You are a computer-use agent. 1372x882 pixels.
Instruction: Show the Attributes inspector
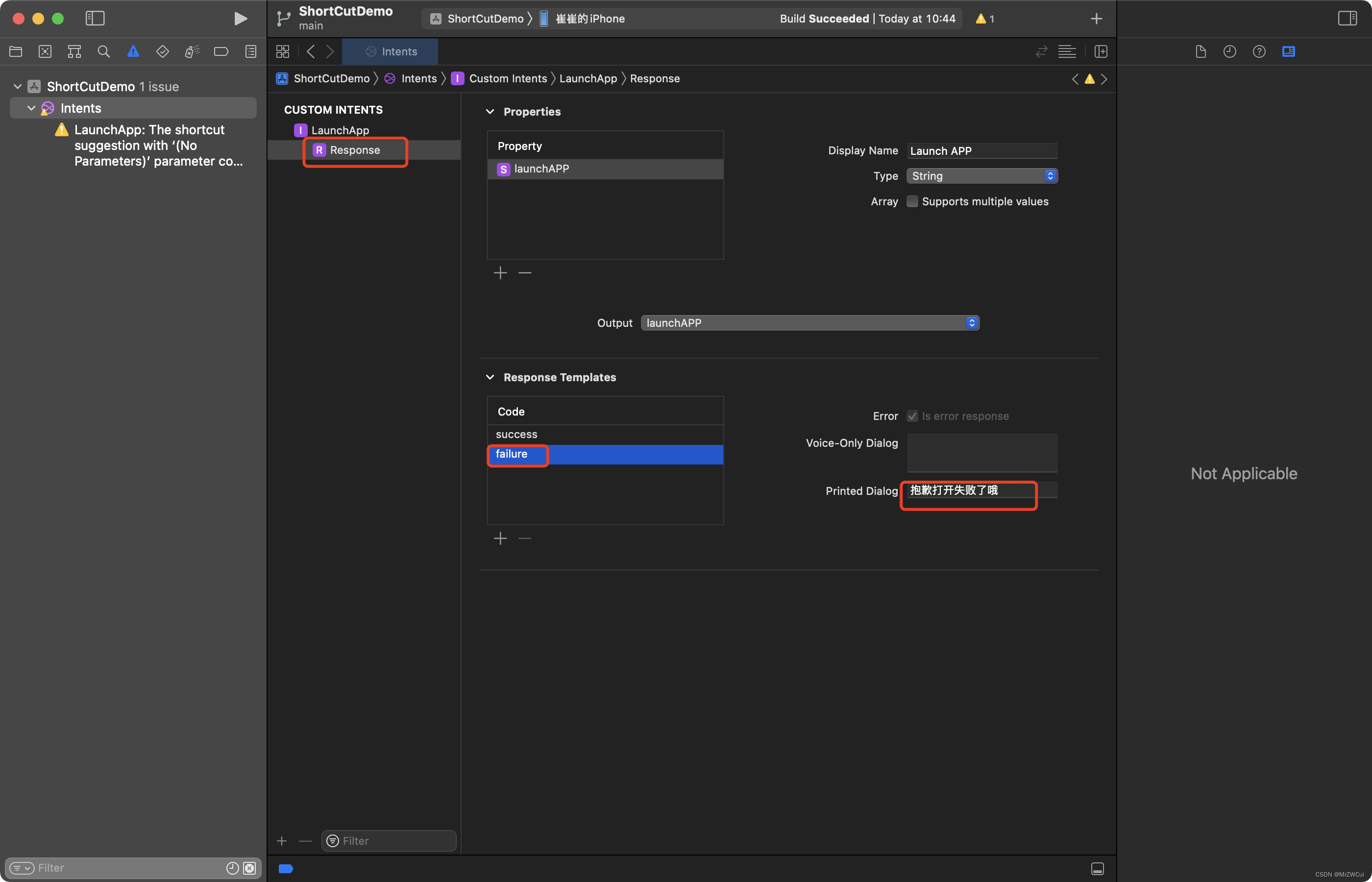[x=1288, y=51]
